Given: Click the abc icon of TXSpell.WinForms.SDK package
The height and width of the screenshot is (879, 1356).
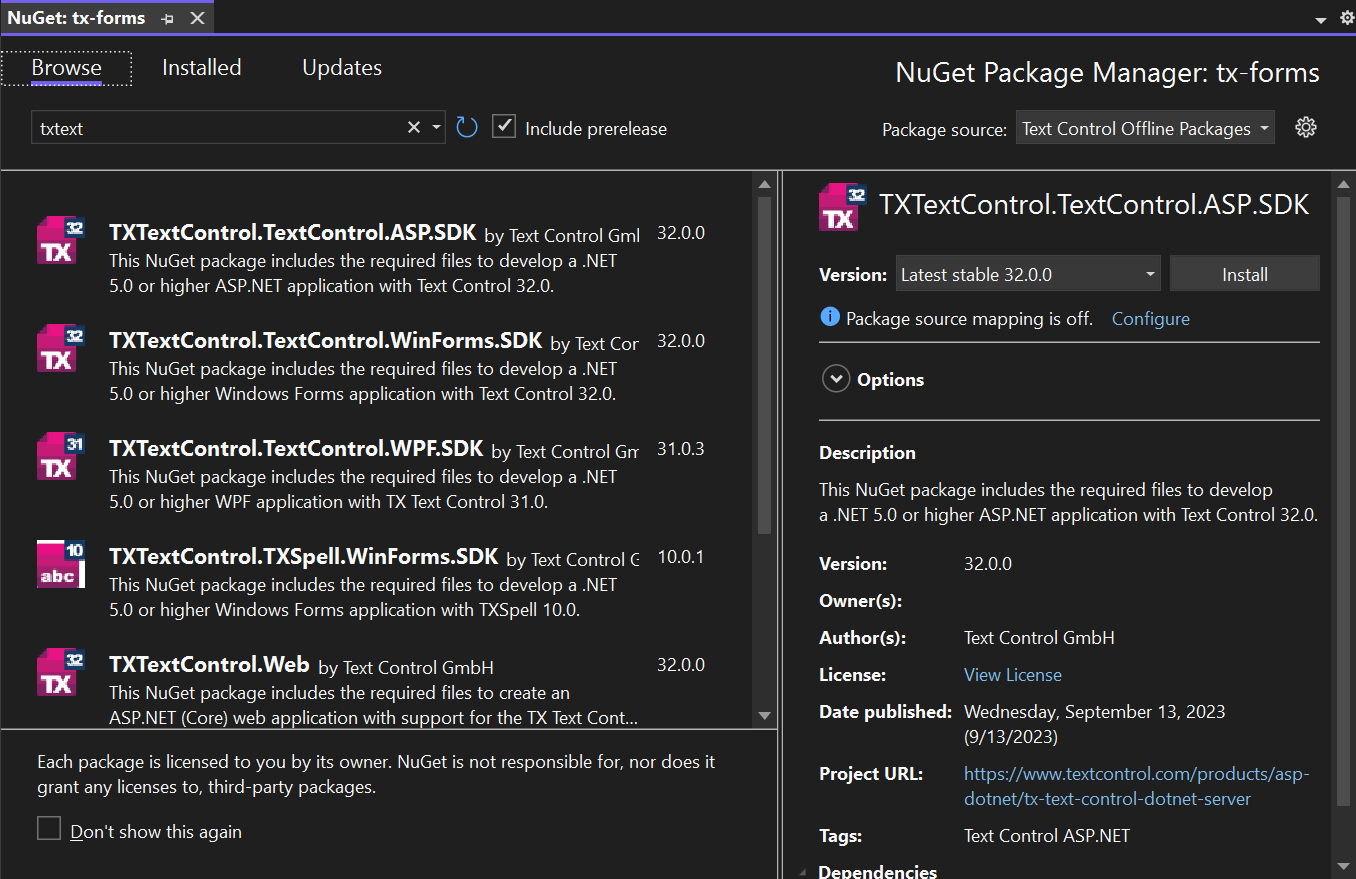Looking at the screenshot, I should (61, 564).
